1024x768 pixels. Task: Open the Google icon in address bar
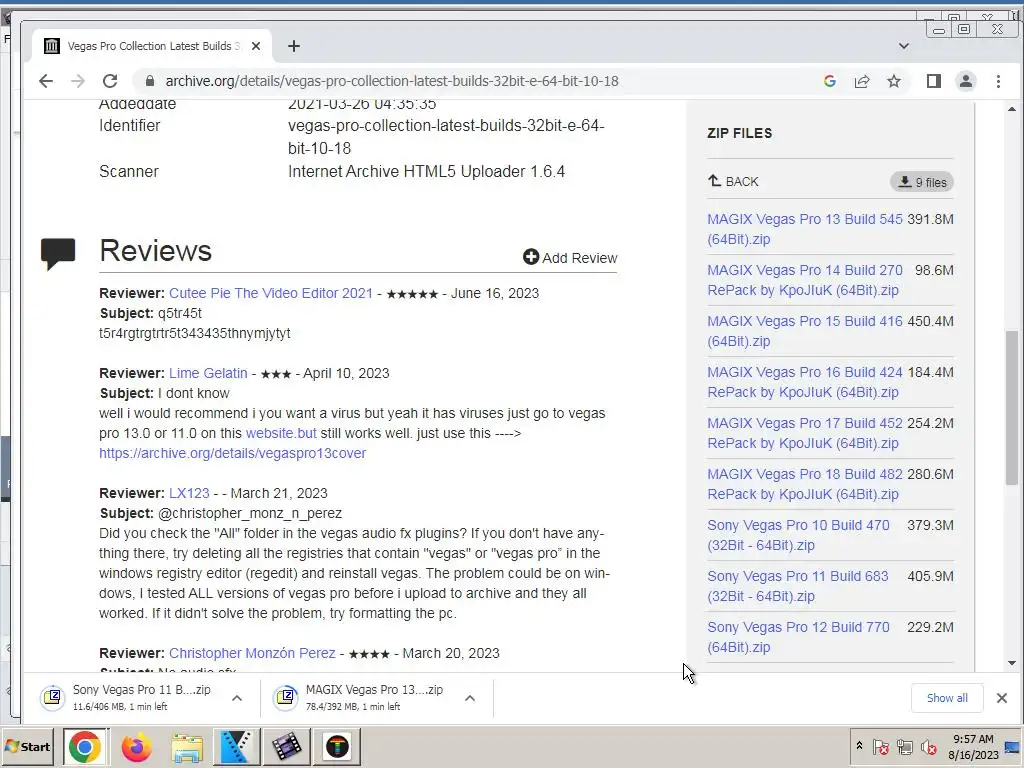[x=829, y=81]
